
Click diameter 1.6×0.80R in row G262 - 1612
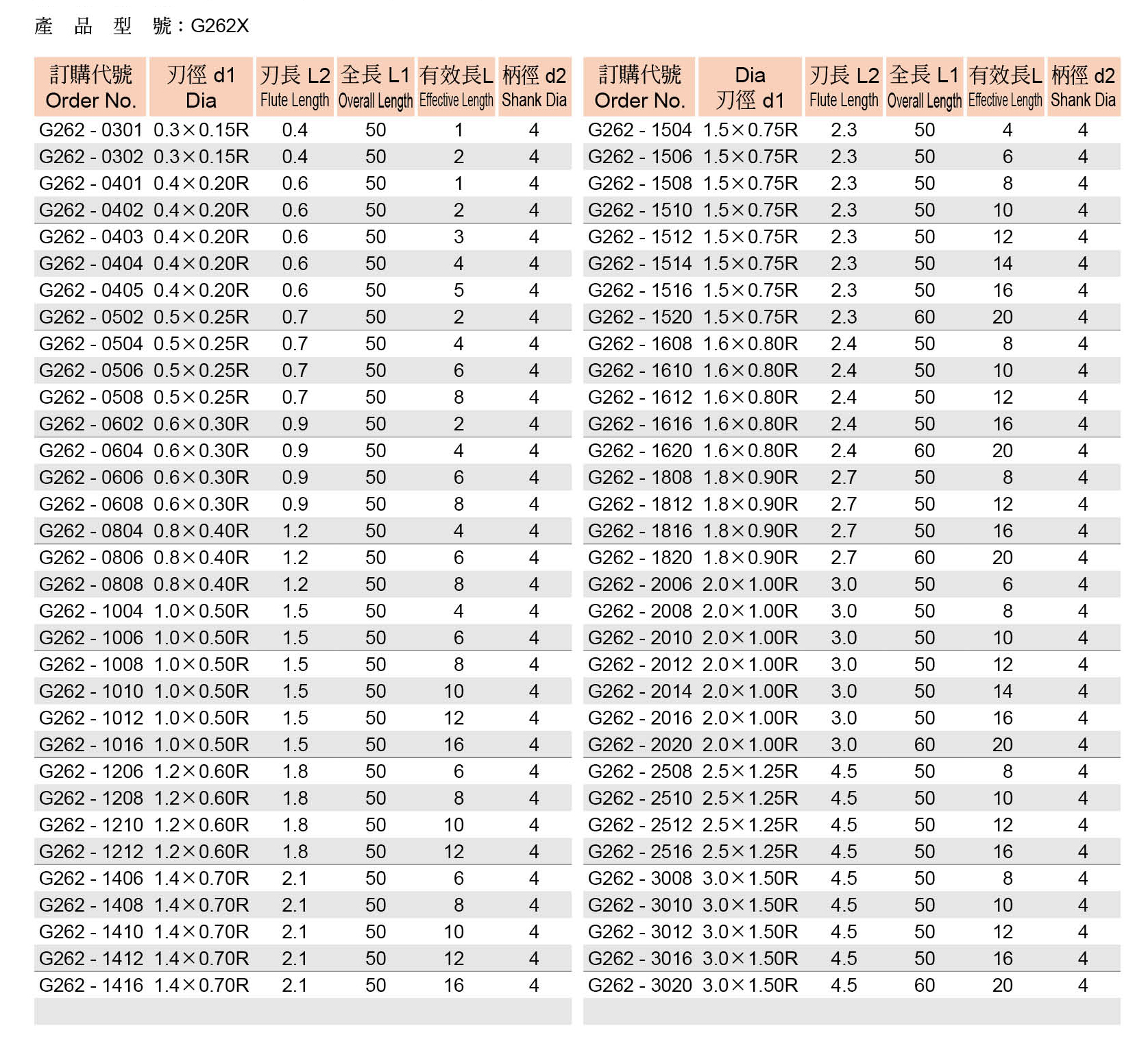pyautogui.click(x=750, y=398)
